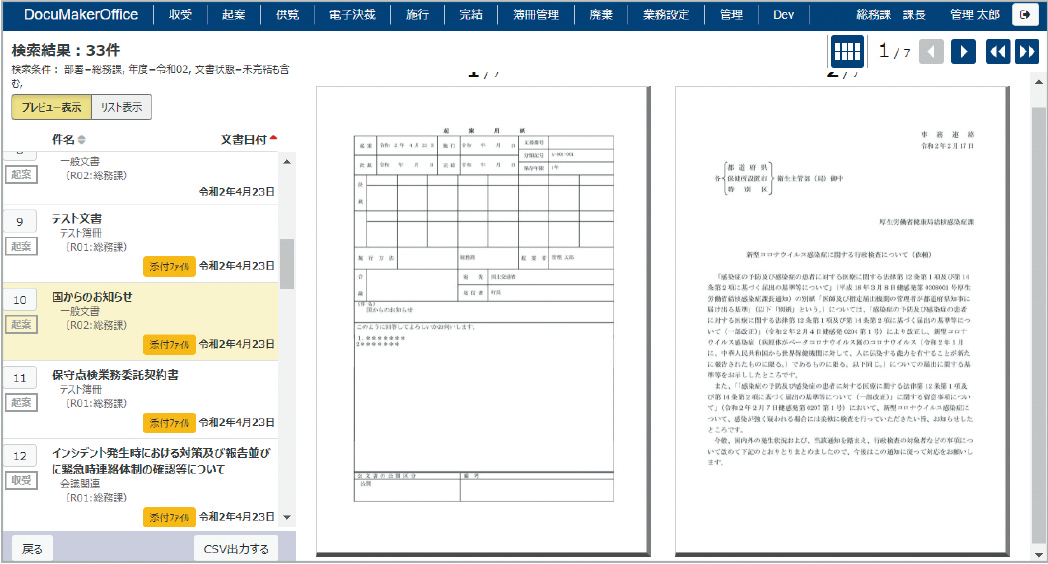Click the 総務課 課長 user role label
The image size is (1048, 564).
click(x=891, y=15)
